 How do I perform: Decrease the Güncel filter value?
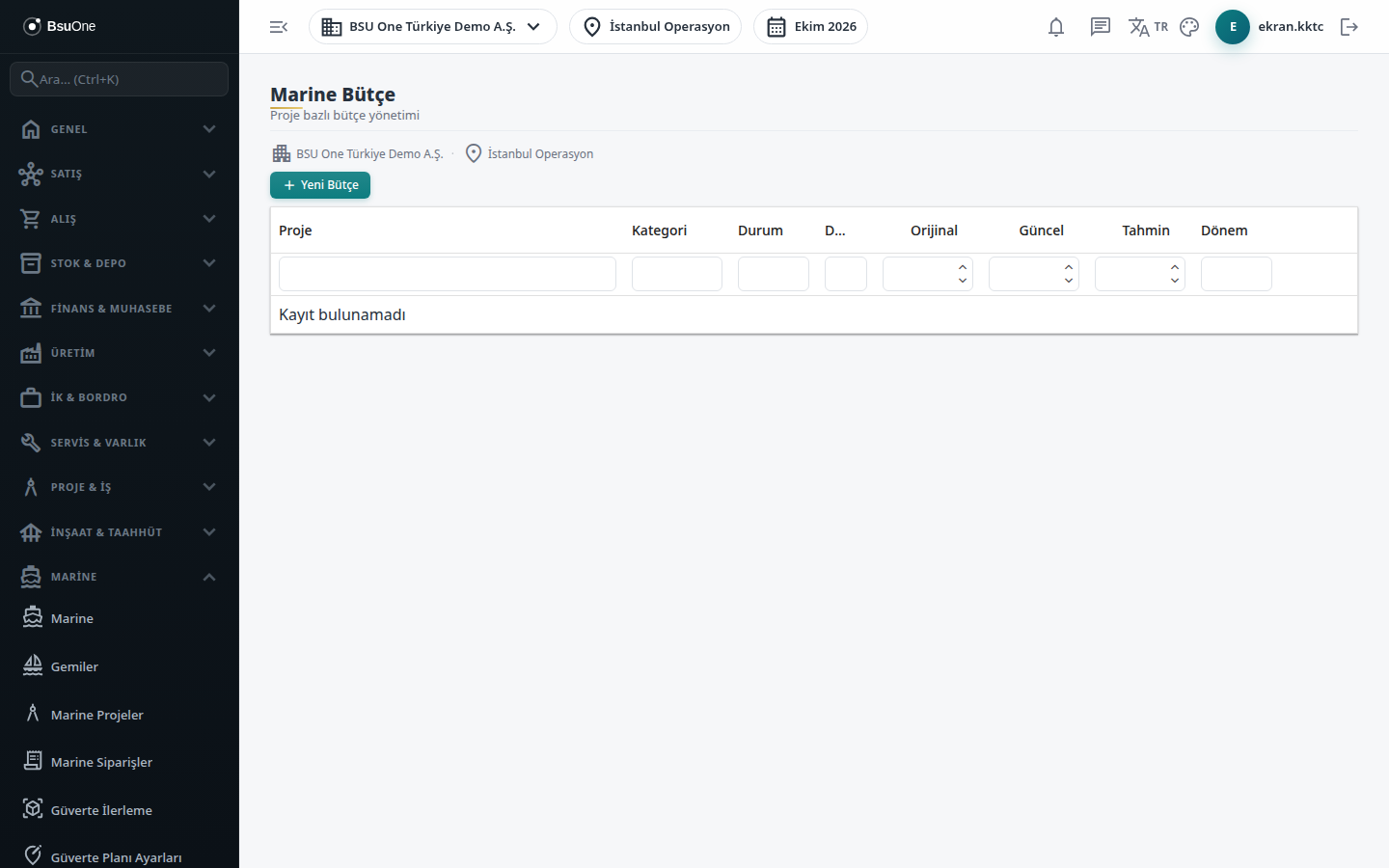pyautogui.click(x=1069, y=281)
